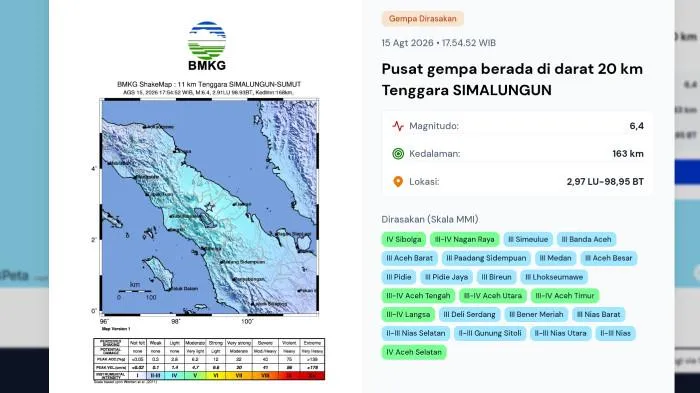Click the III Deli Serdang tag
This screenshot has width=700, height=393.
pyautogui.click(x=469, y=314)
